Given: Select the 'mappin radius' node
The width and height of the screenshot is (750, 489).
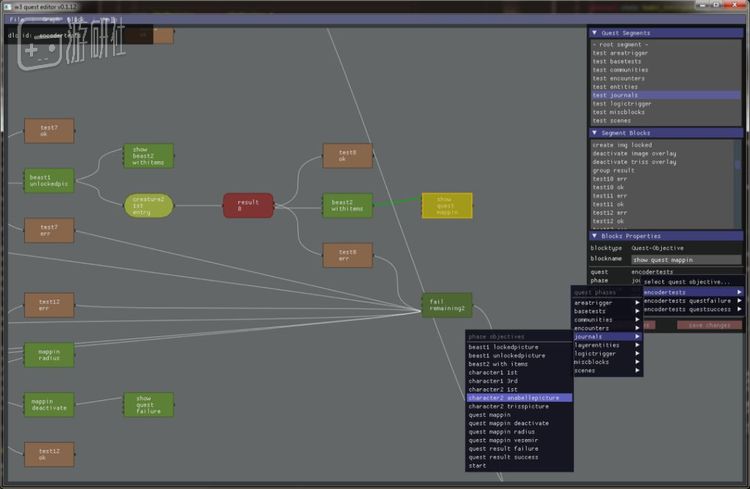Looking at the screenshot, I should tap(49, 354).
